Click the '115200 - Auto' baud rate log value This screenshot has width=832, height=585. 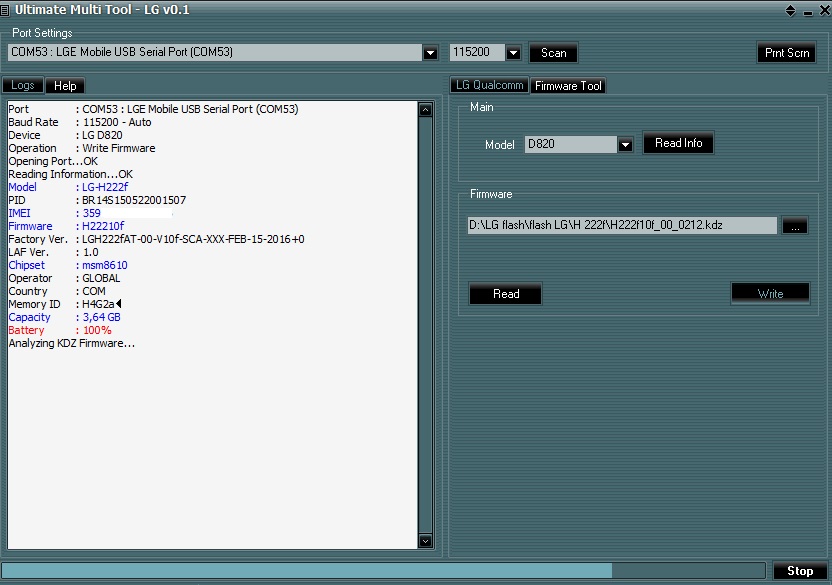(x=117, y=122)
